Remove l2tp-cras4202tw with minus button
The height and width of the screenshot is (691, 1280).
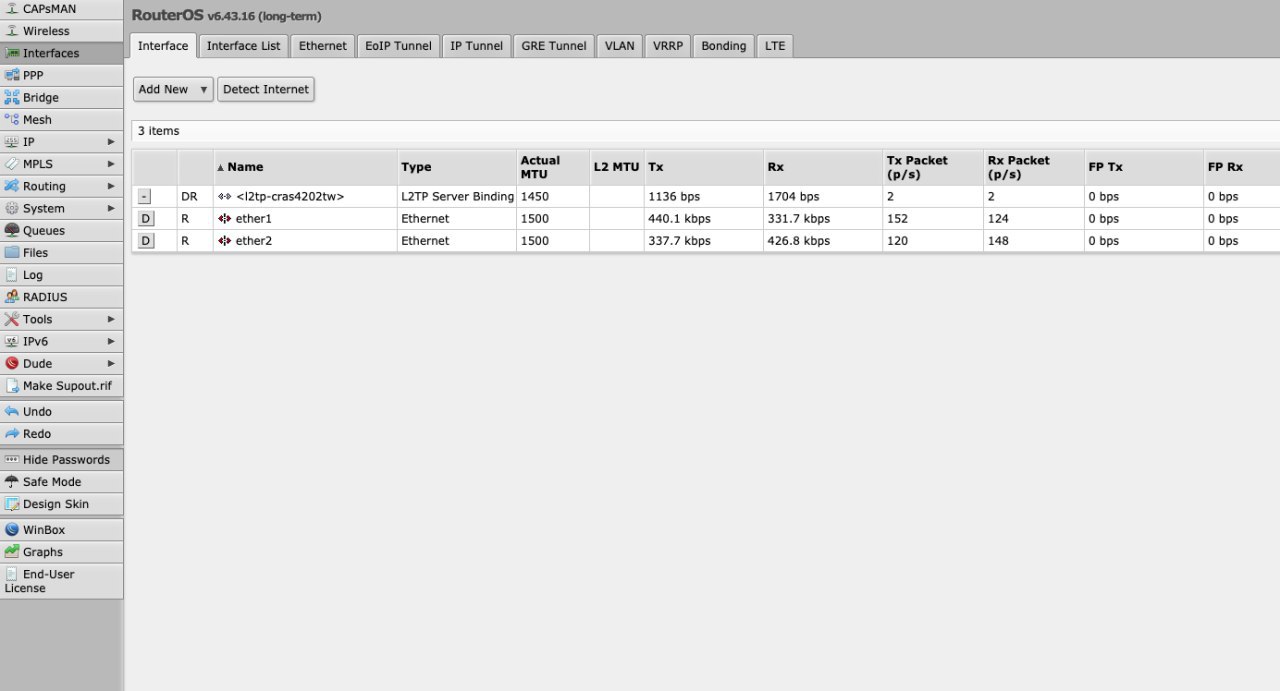[145, 196]
